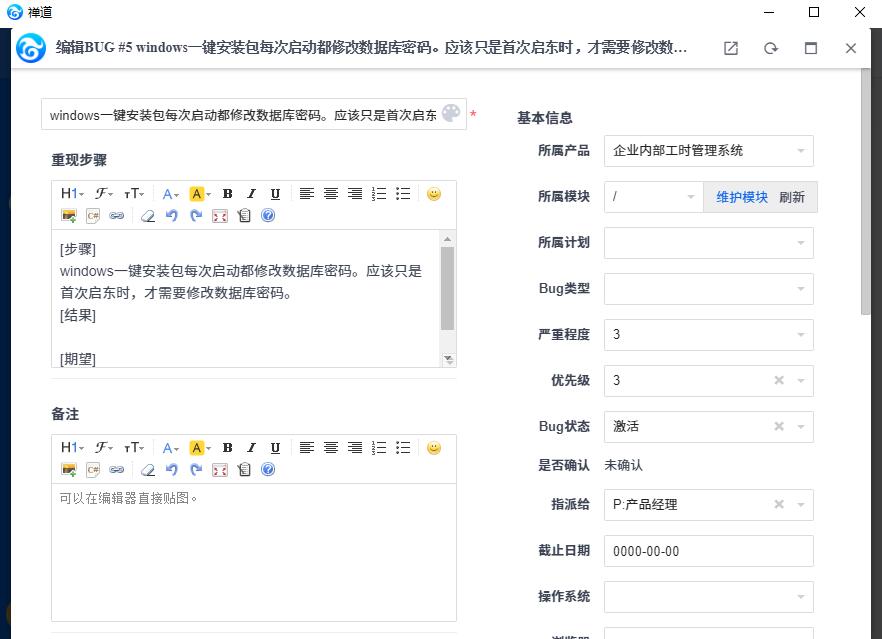Viewport: 882px width, 639px height.
Task: Open emoticon picker in 重现步骤 editor
Action: [x=434, y=194]
